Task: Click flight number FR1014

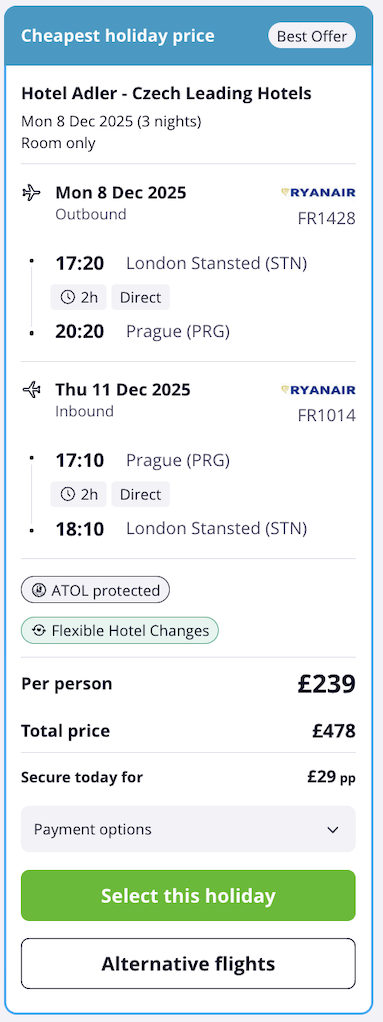Action: click(326, 415)
